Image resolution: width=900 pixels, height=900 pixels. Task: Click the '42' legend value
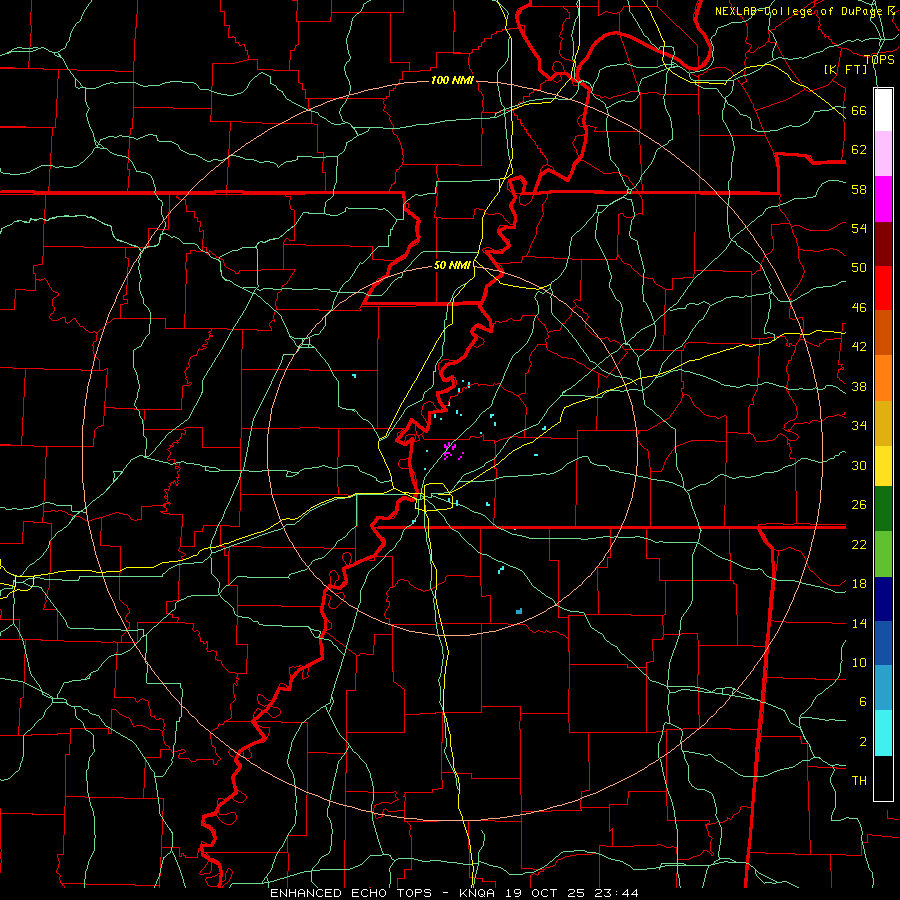(x=859, y=346)
